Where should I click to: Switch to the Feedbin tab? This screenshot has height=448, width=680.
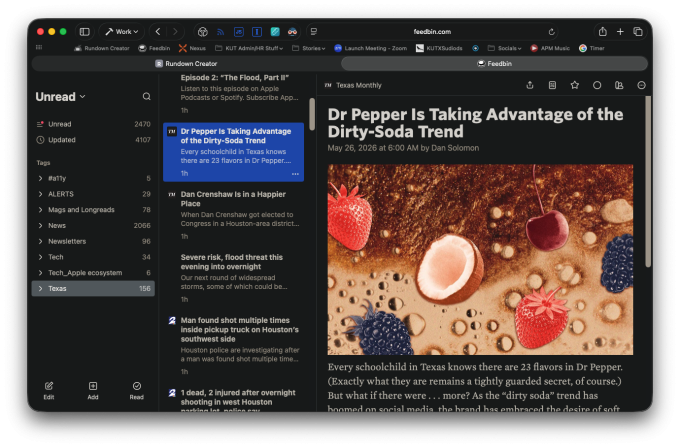click(x=494, y=64)
